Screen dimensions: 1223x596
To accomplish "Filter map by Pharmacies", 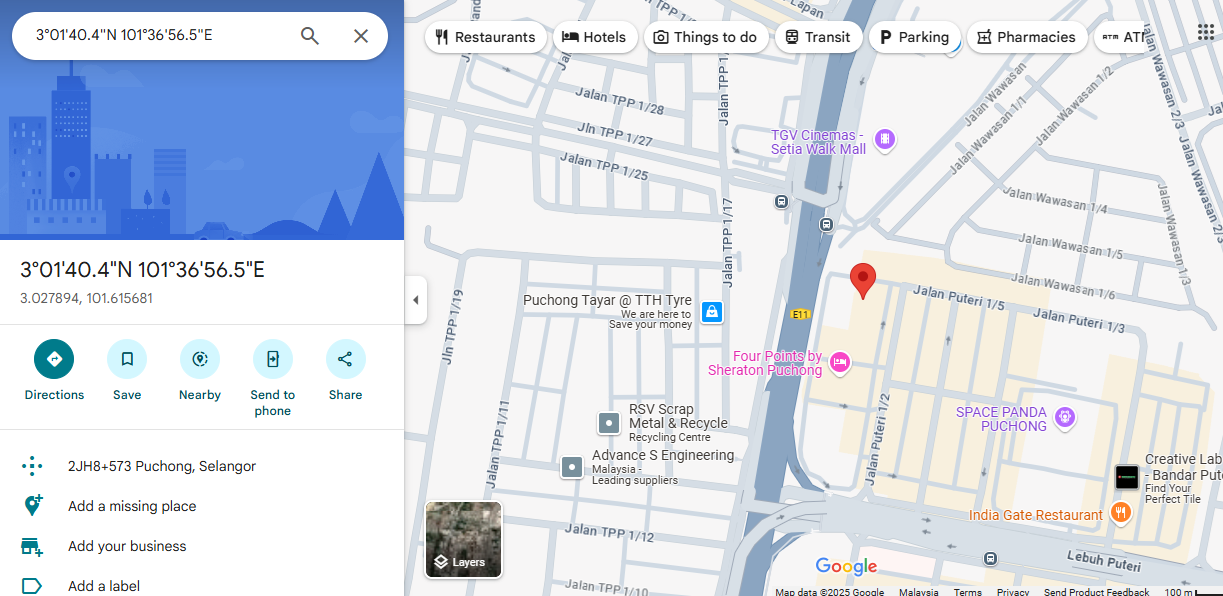I will (x=1026, y=37).
